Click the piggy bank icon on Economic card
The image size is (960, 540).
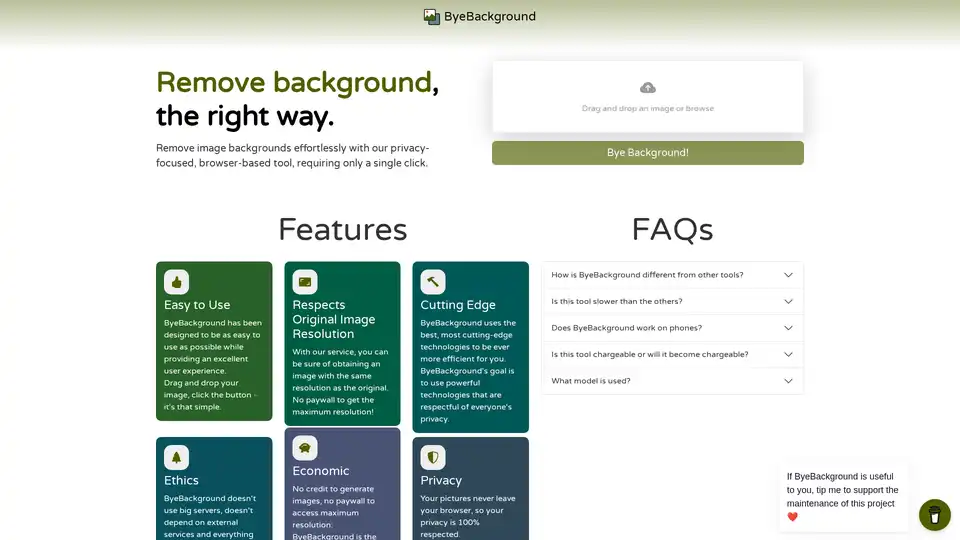[x=305, y=448]
